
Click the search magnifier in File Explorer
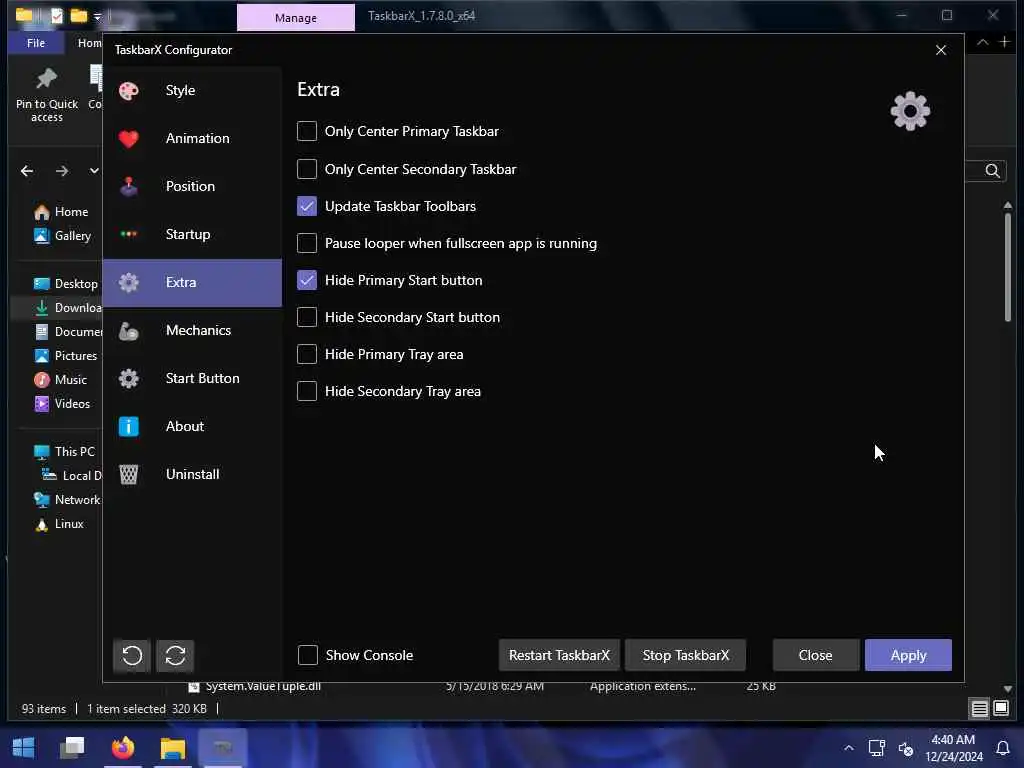(x=992, y=171)
